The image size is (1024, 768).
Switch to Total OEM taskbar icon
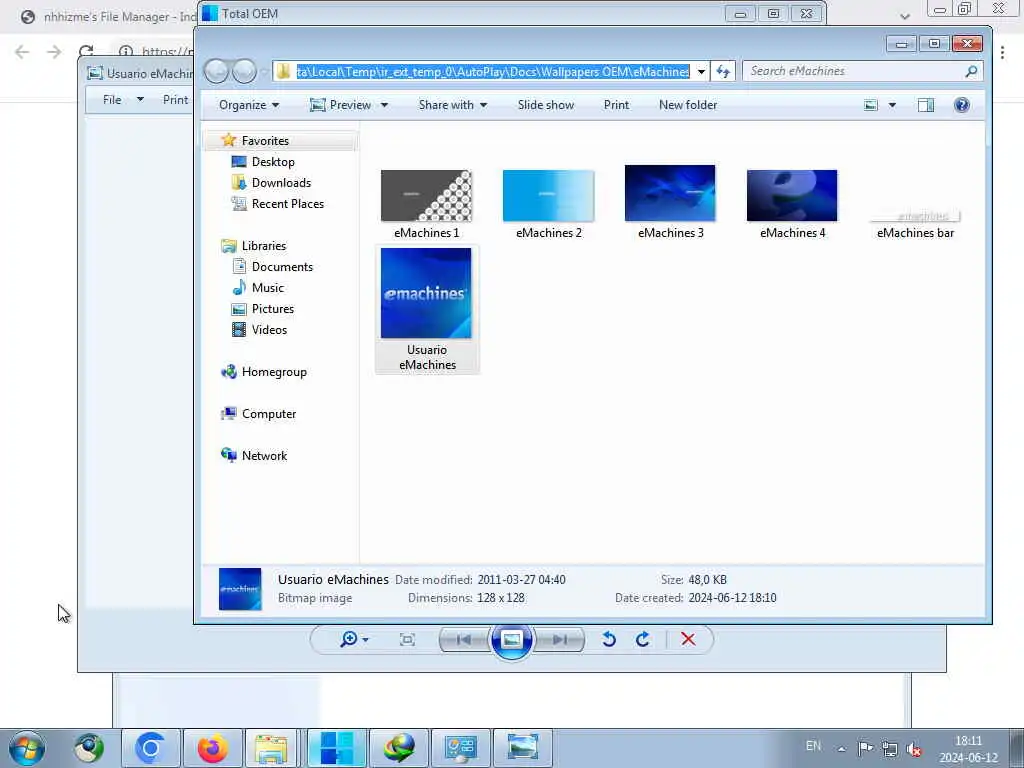click(337, 748)
